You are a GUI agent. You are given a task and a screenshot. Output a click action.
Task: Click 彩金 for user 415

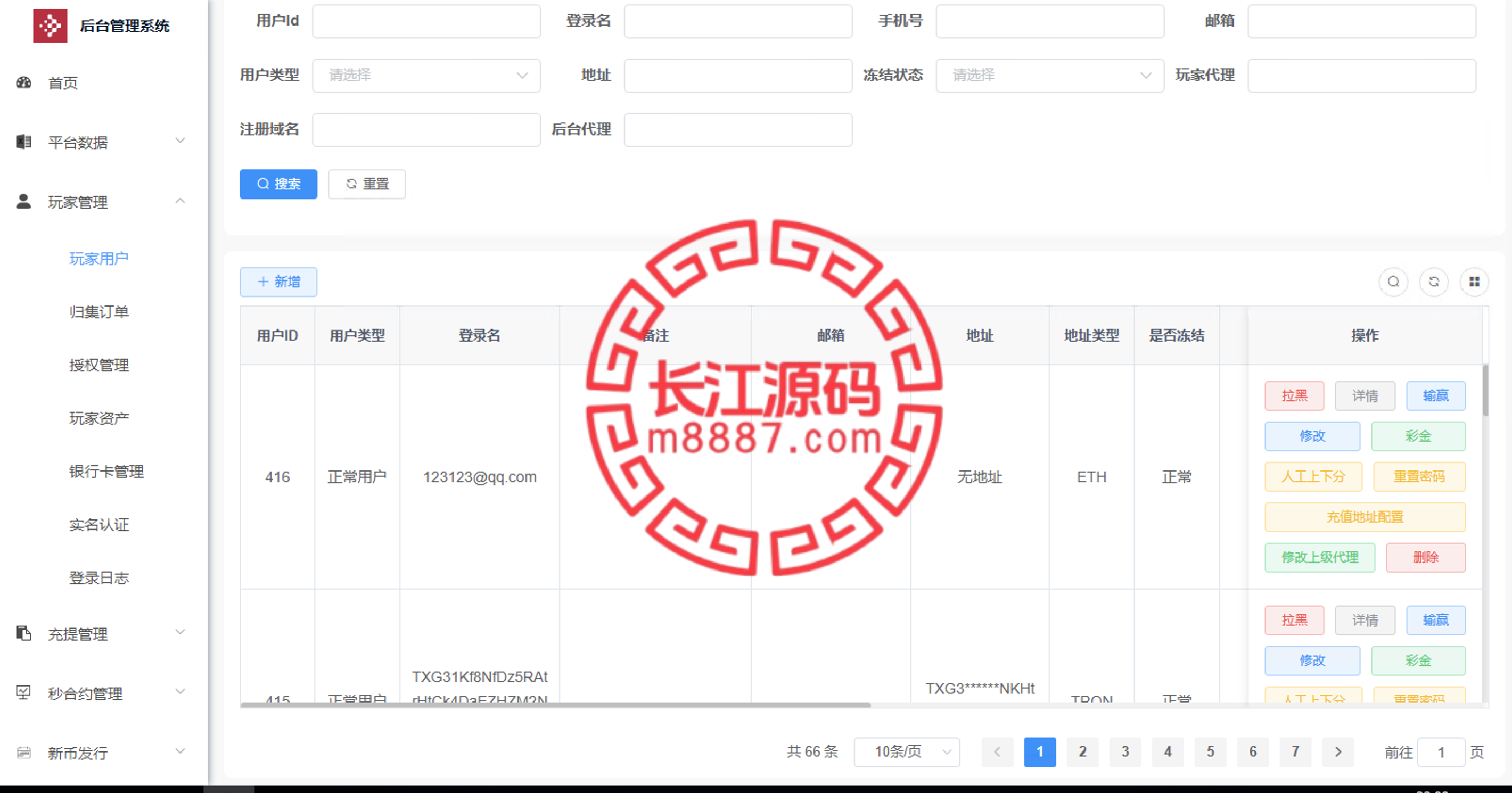[x=1418, y=661]
